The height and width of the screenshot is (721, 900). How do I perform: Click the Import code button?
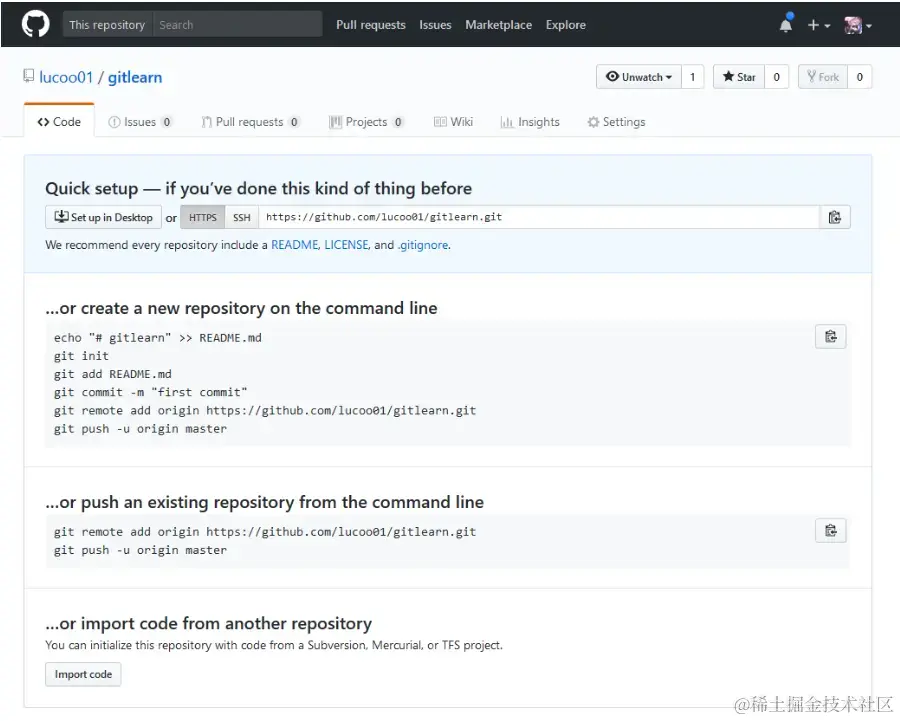click(83, 674)
